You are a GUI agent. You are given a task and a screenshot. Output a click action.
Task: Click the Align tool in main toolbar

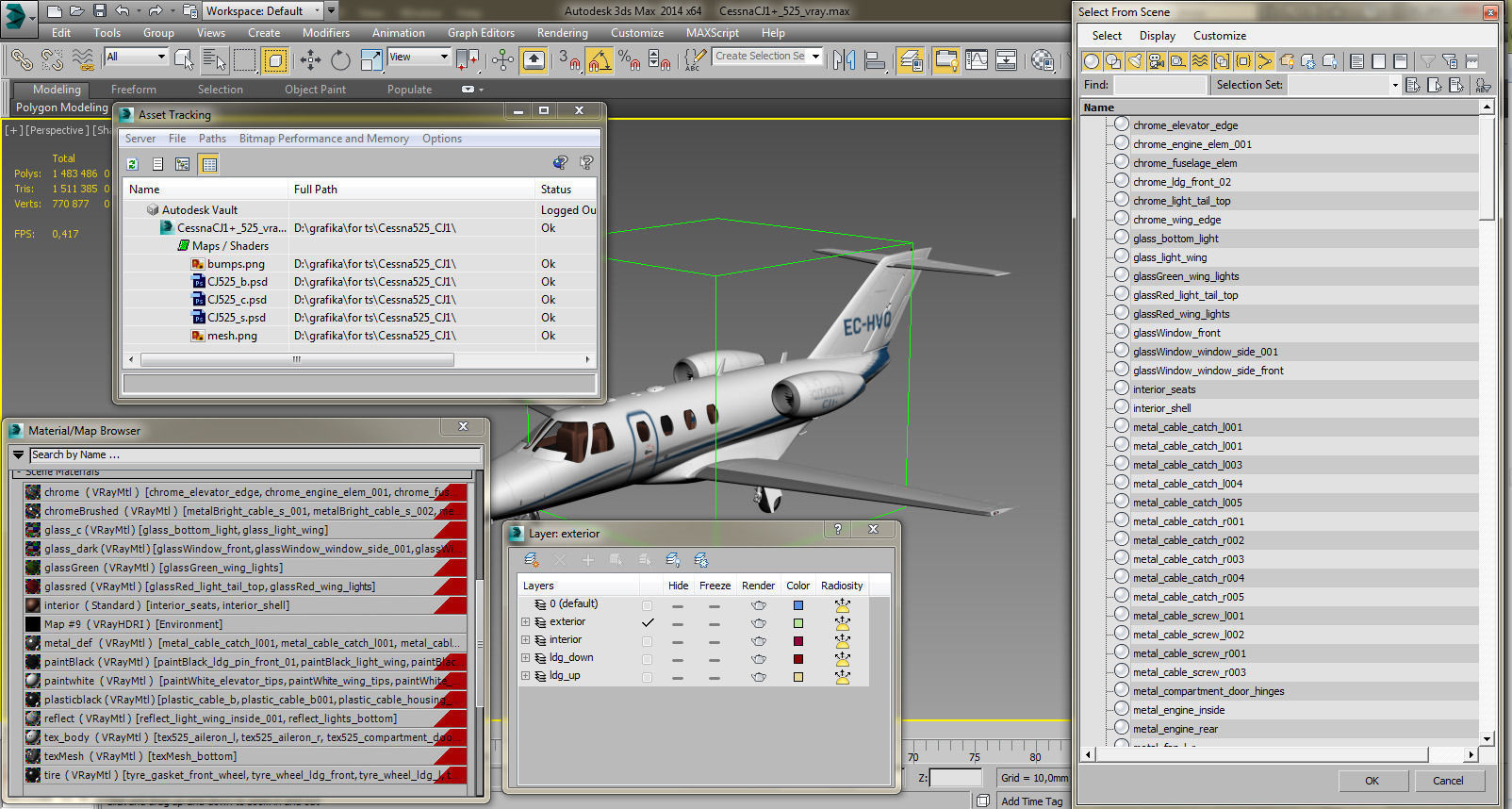click(876, 60)
